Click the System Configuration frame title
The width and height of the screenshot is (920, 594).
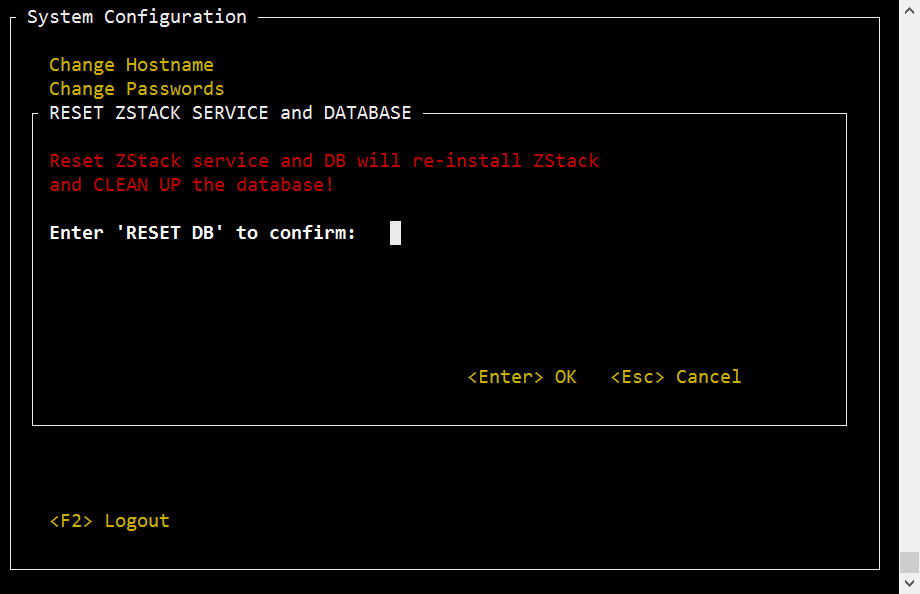click(x=137, y=17)
